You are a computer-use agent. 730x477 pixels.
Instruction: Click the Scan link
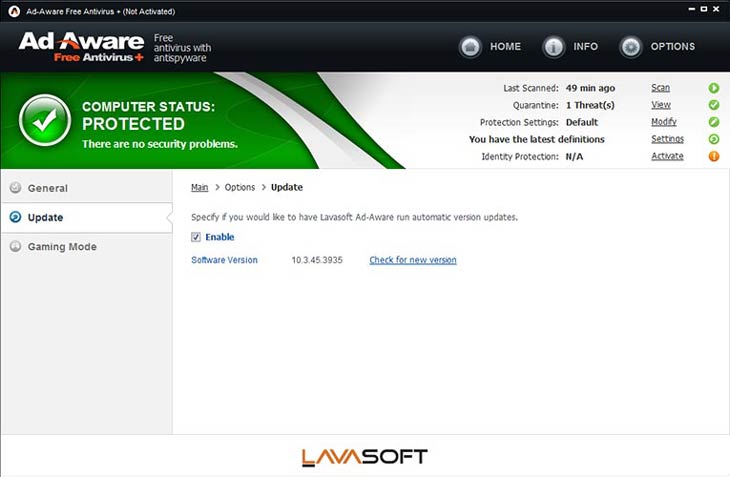pos(661,87)
